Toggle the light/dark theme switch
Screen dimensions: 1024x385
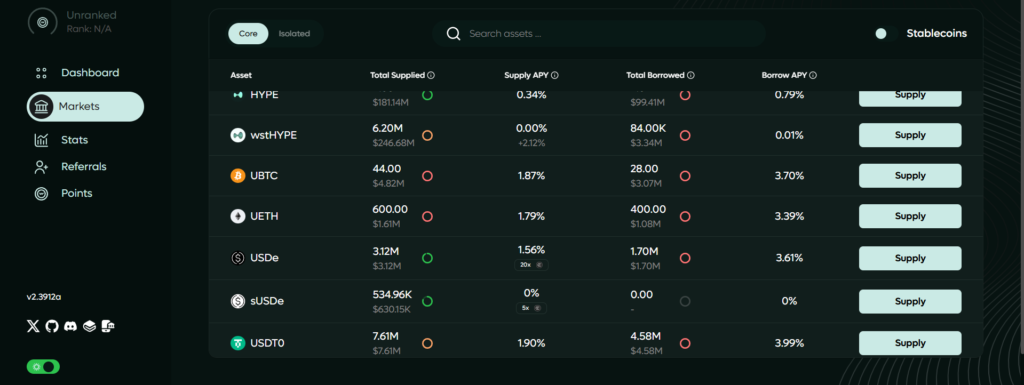point(43,367)
